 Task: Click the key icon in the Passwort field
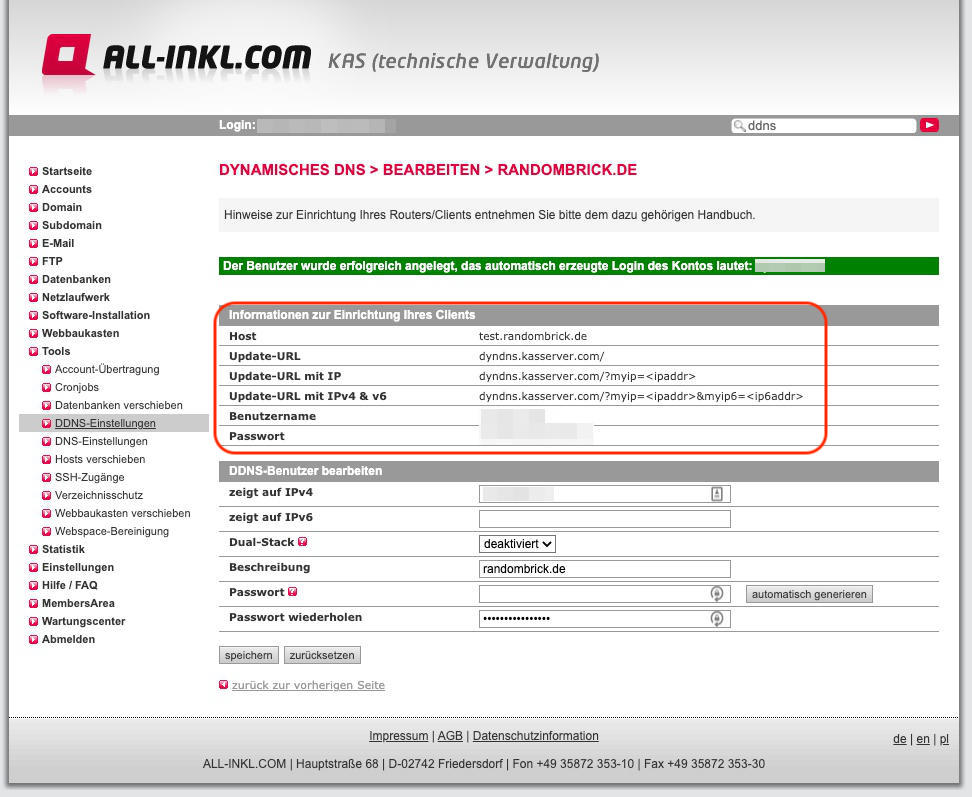point(717,594)
